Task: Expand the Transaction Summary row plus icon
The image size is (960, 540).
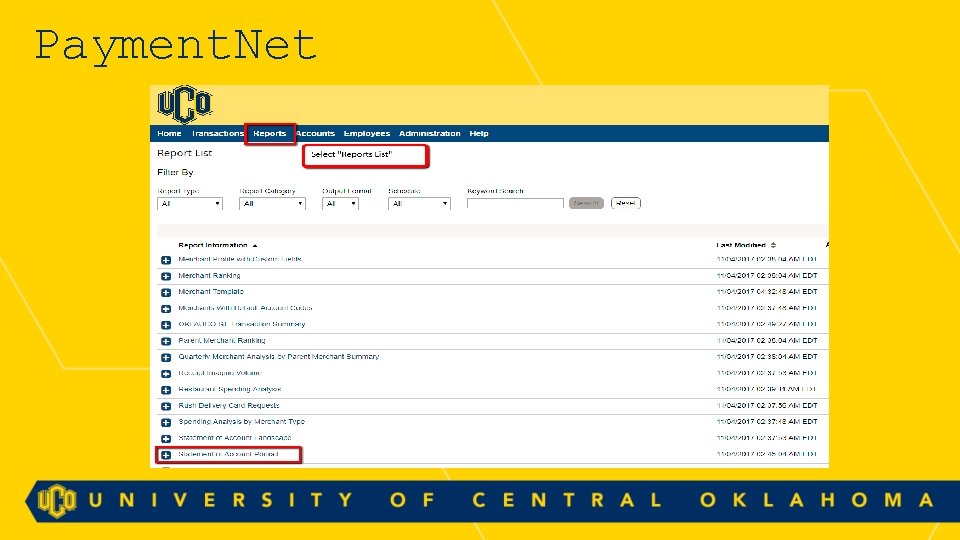Action: [x=166, y=325]
